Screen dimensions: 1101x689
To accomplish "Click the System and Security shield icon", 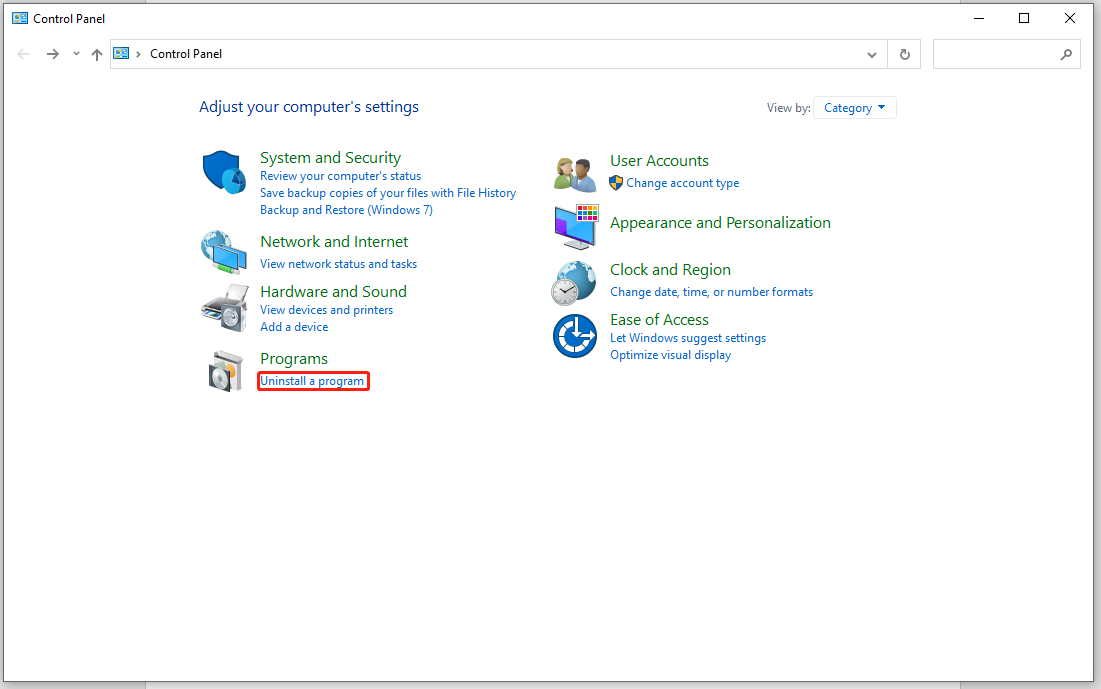I will point(223,171).
